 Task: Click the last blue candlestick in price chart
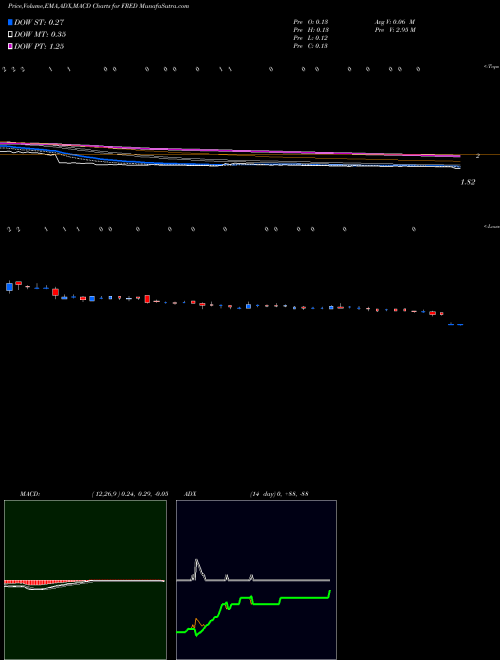click(460, 325)
